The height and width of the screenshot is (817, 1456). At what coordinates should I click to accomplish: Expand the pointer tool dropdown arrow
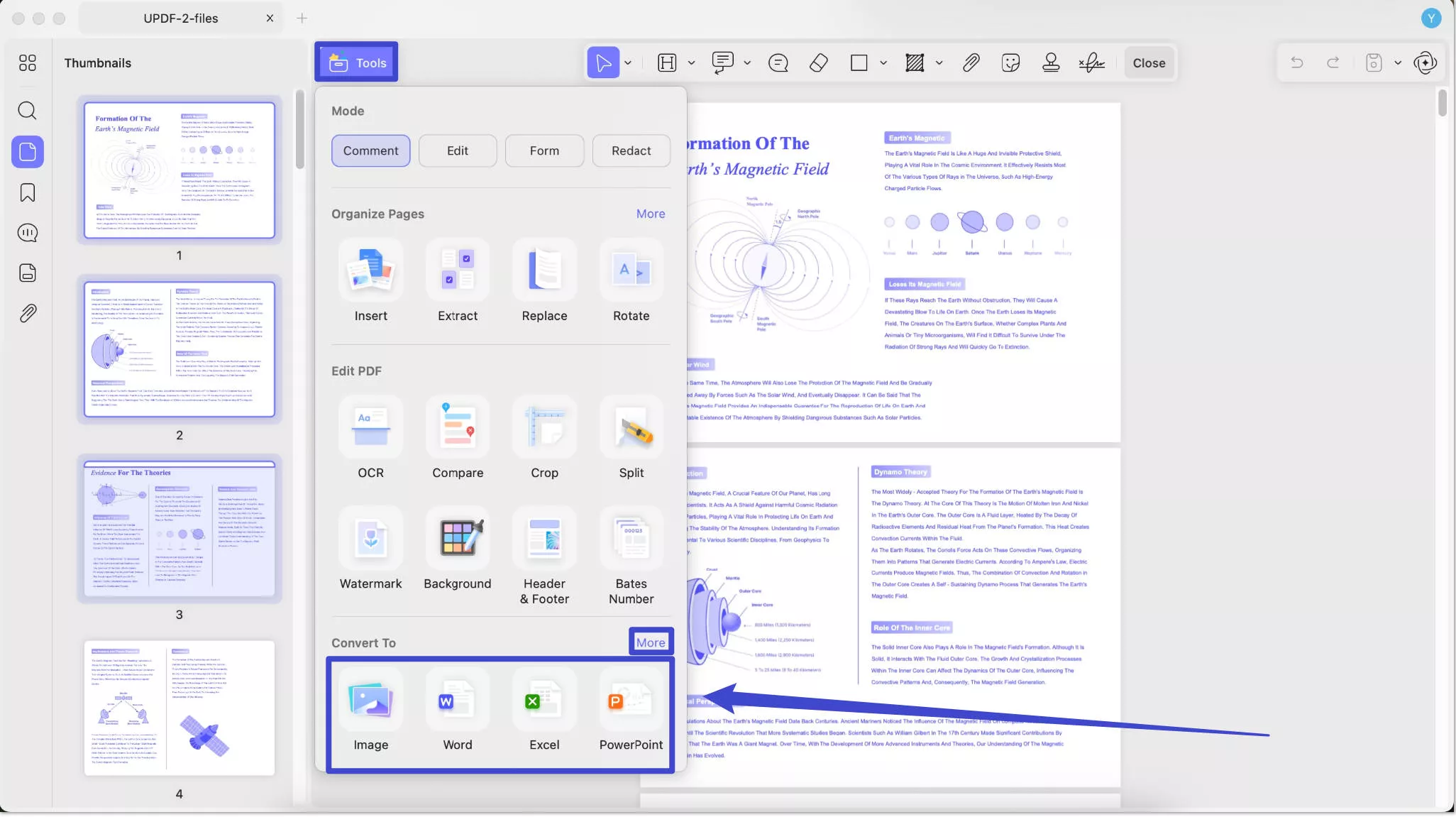[x=628, y=62]
